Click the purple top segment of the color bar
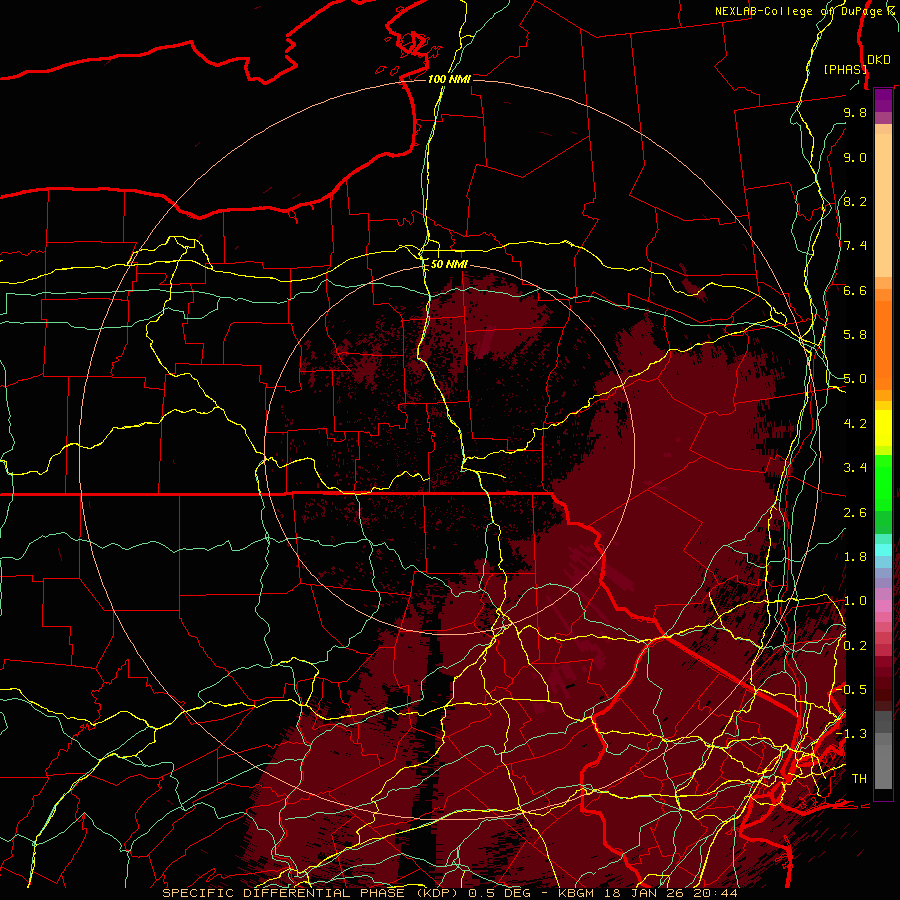The image size is (900, 900). coord(883,100)
